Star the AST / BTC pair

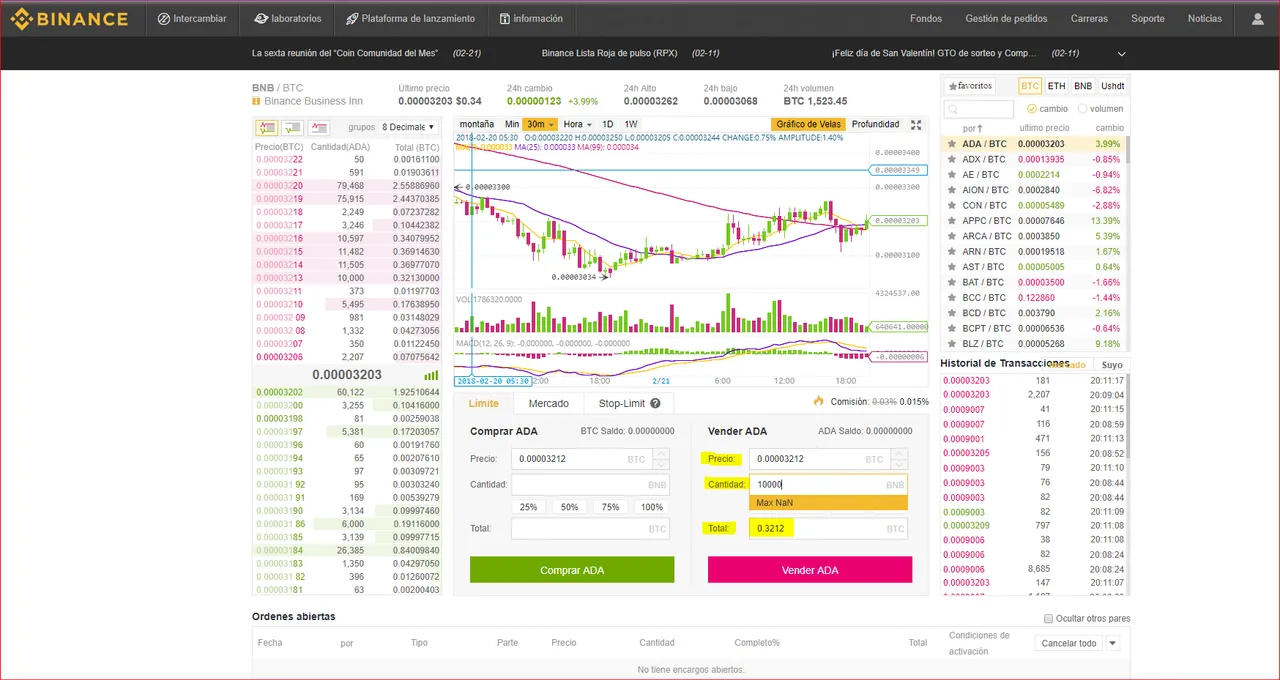point(953,267)
